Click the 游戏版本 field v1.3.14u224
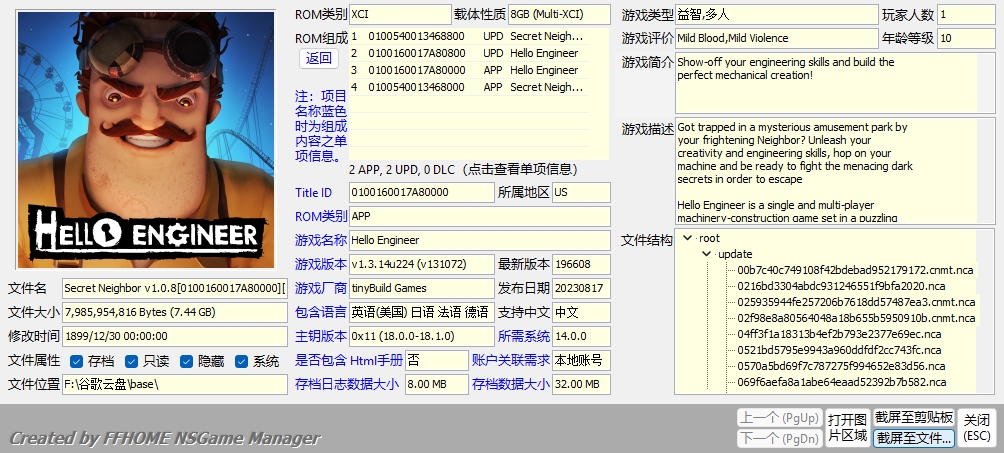The image size is (1004, 453). (x=421, y=264)
